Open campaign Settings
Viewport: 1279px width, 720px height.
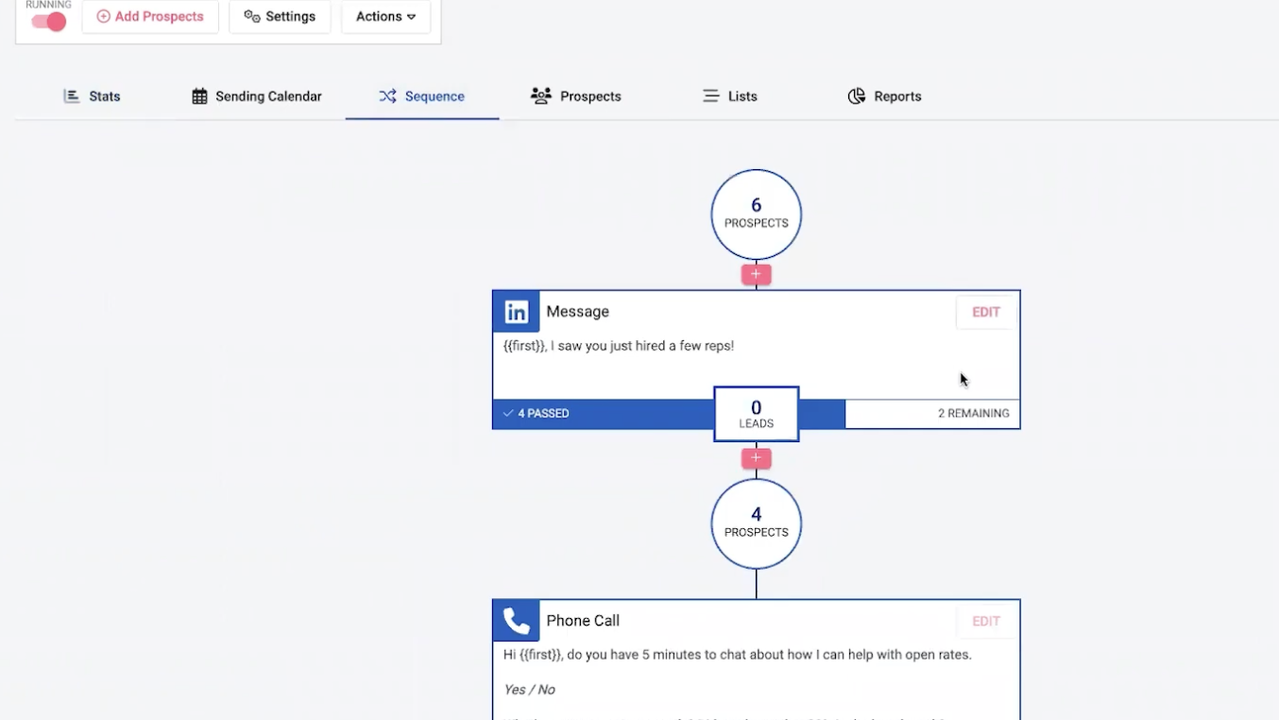click(x=279, y=16)
